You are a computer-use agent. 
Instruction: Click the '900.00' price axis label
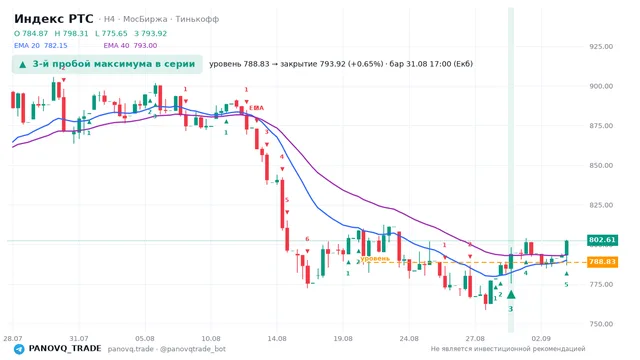coord(601,86)
